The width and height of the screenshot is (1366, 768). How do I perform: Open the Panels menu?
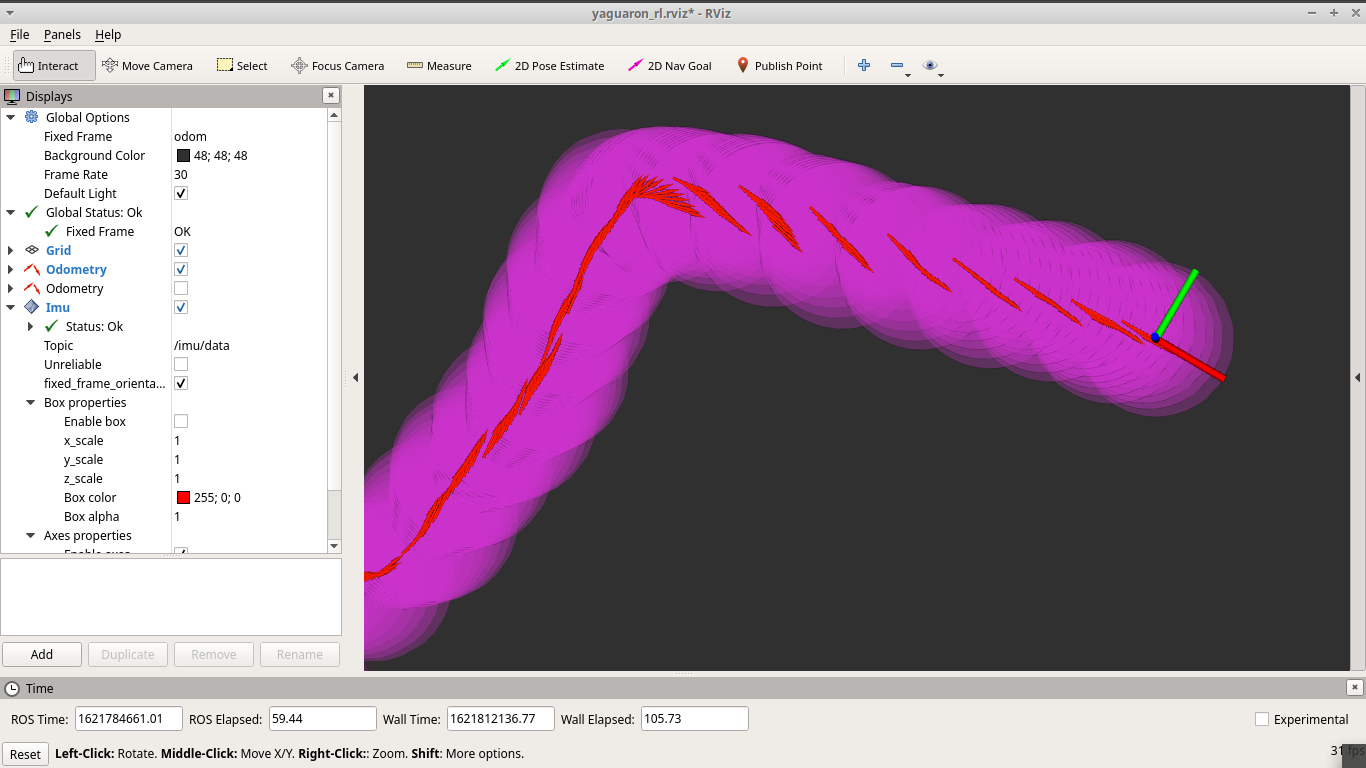click(x=62, y=34)
